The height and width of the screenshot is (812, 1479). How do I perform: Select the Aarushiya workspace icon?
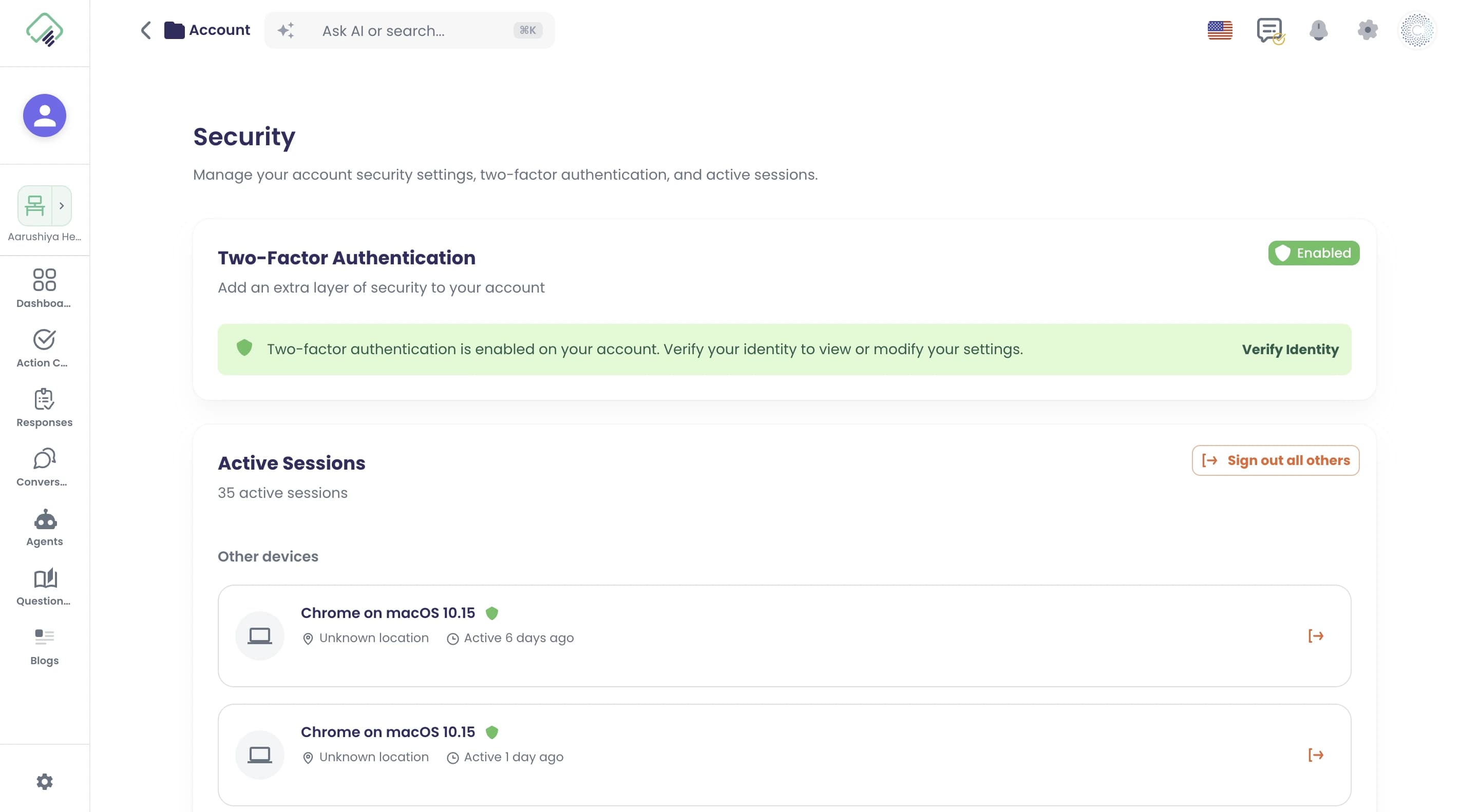pyautogui.click(x=34, y=205)
